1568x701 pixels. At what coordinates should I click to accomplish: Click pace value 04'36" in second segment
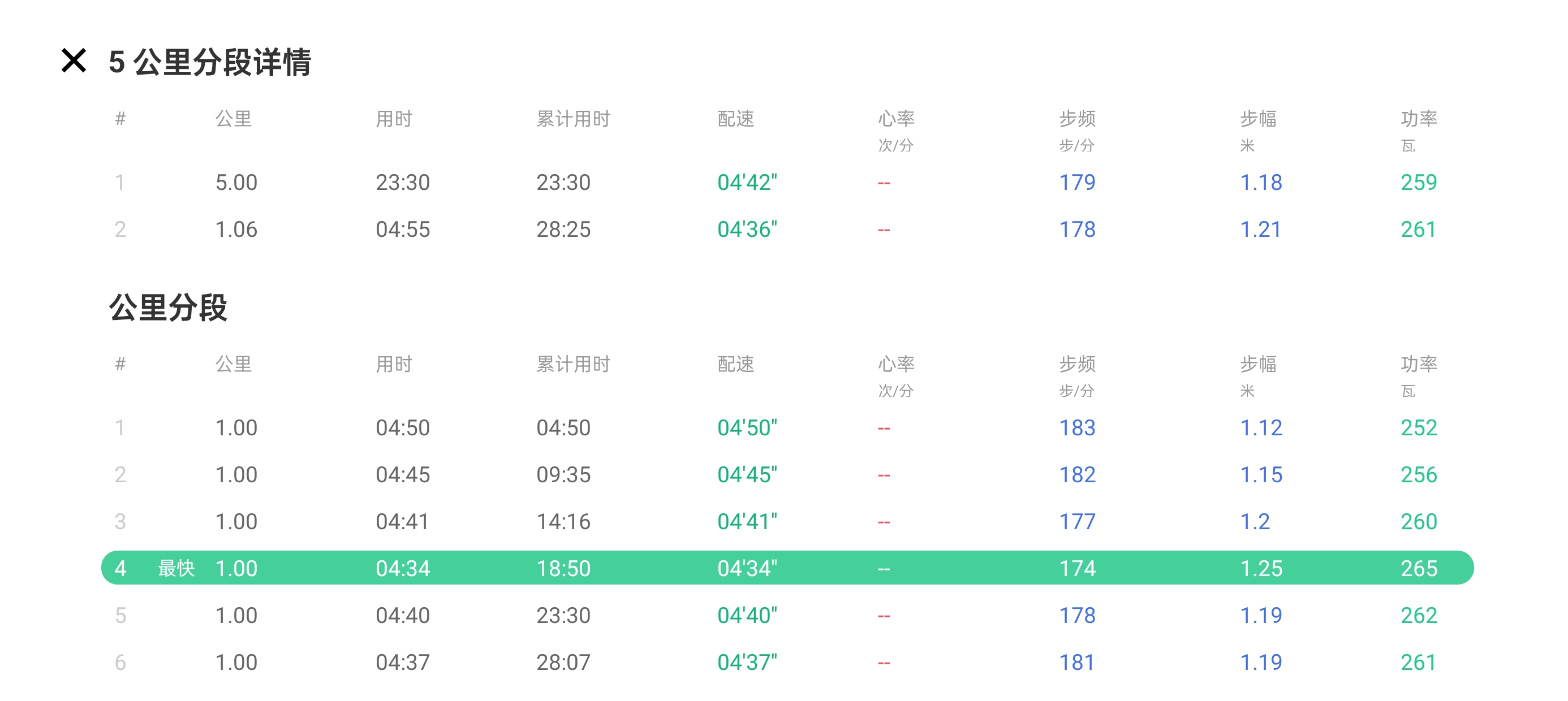coord(747,230)
